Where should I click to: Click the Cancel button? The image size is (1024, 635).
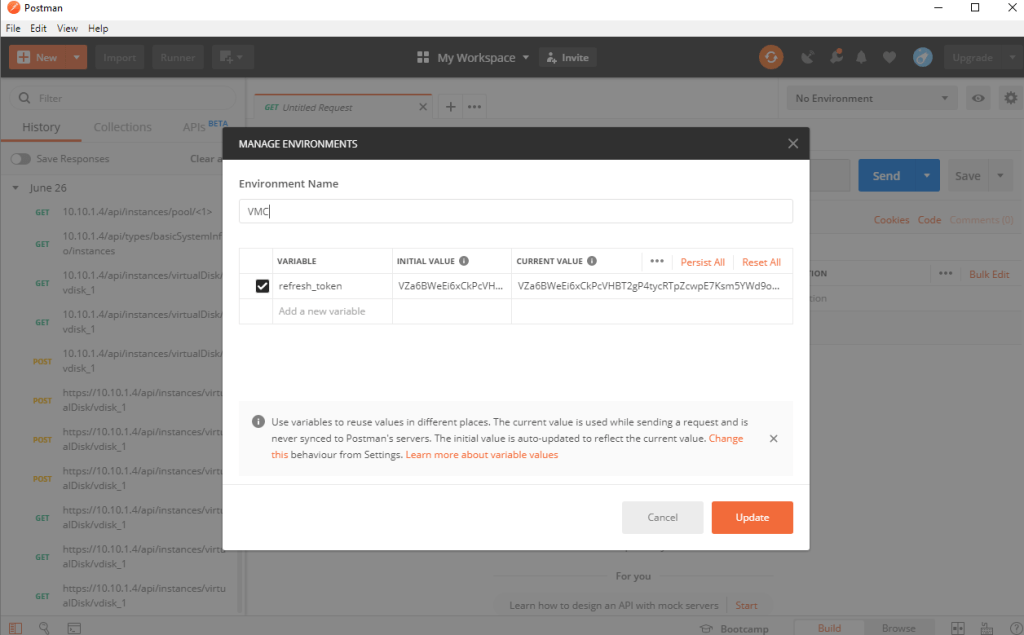coord(662,517)
